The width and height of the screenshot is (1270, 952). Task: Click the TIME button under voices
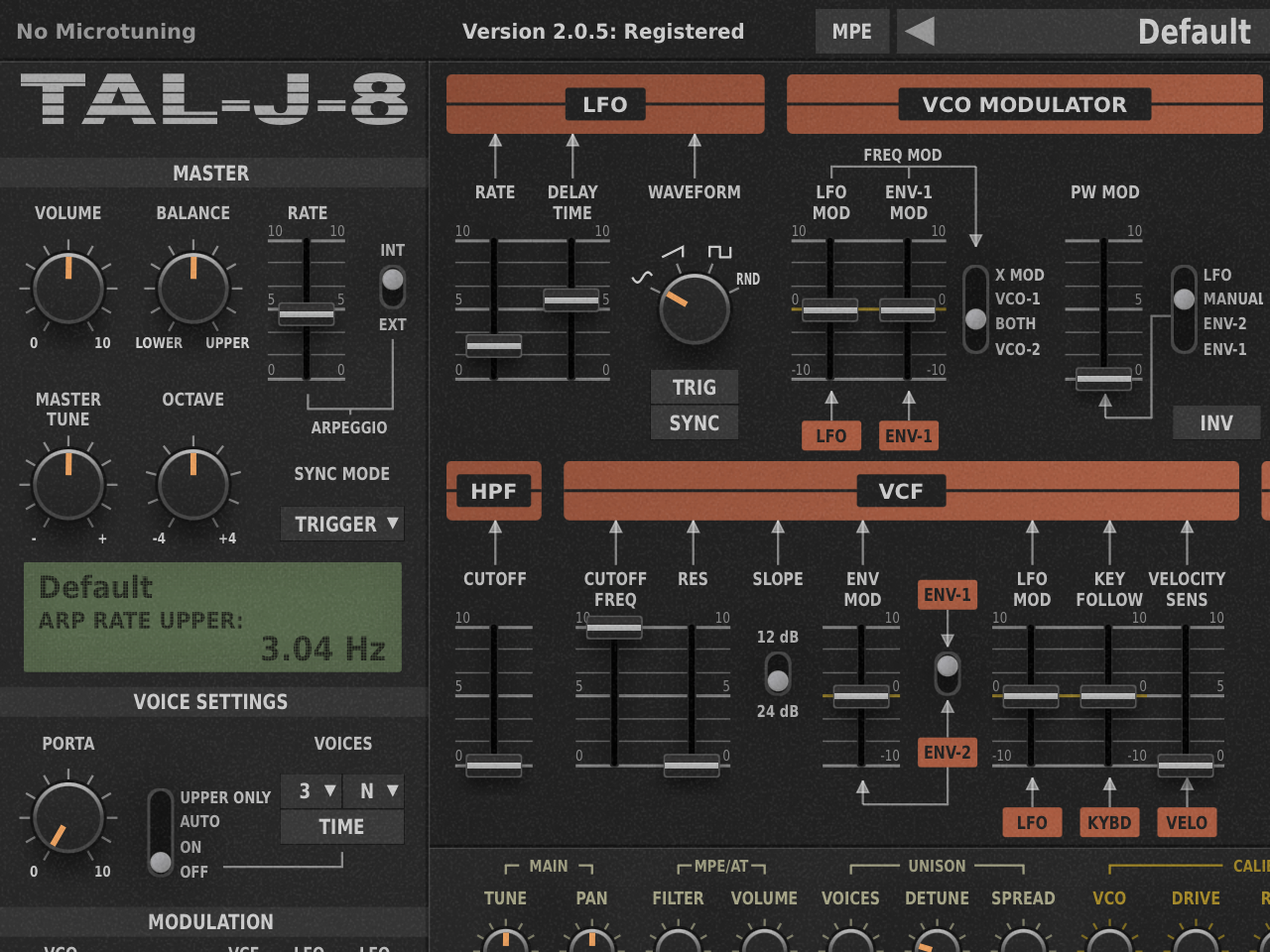pos(342,826)
